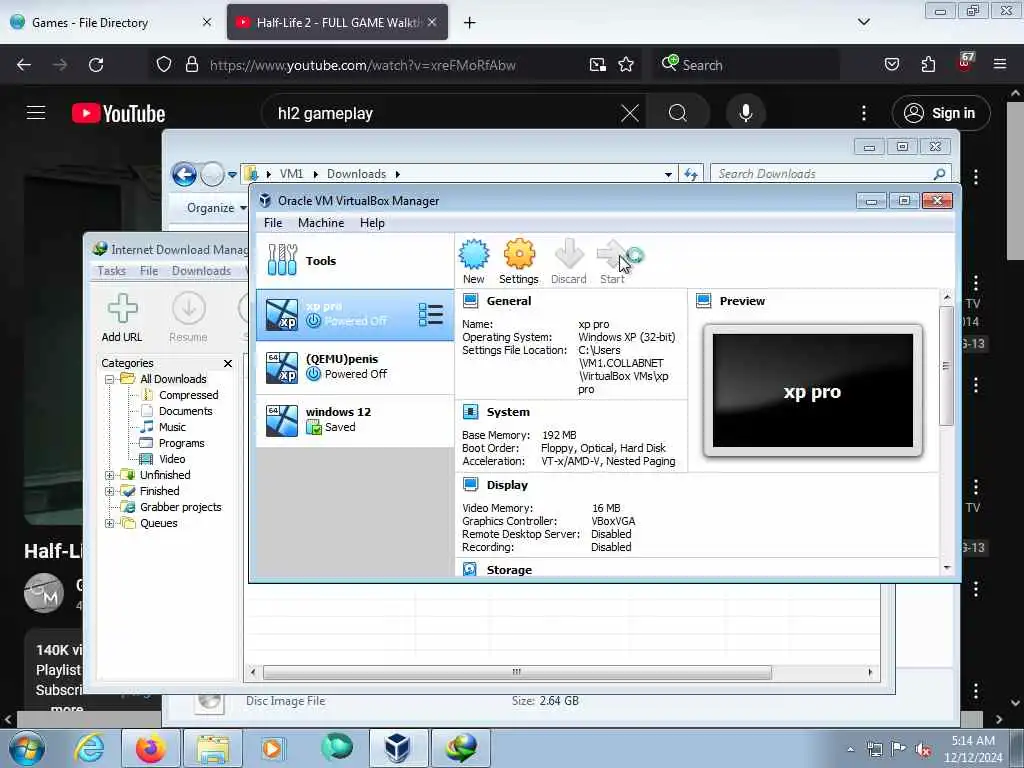Open the Explorer address bar dropdown

click(668, 174)
